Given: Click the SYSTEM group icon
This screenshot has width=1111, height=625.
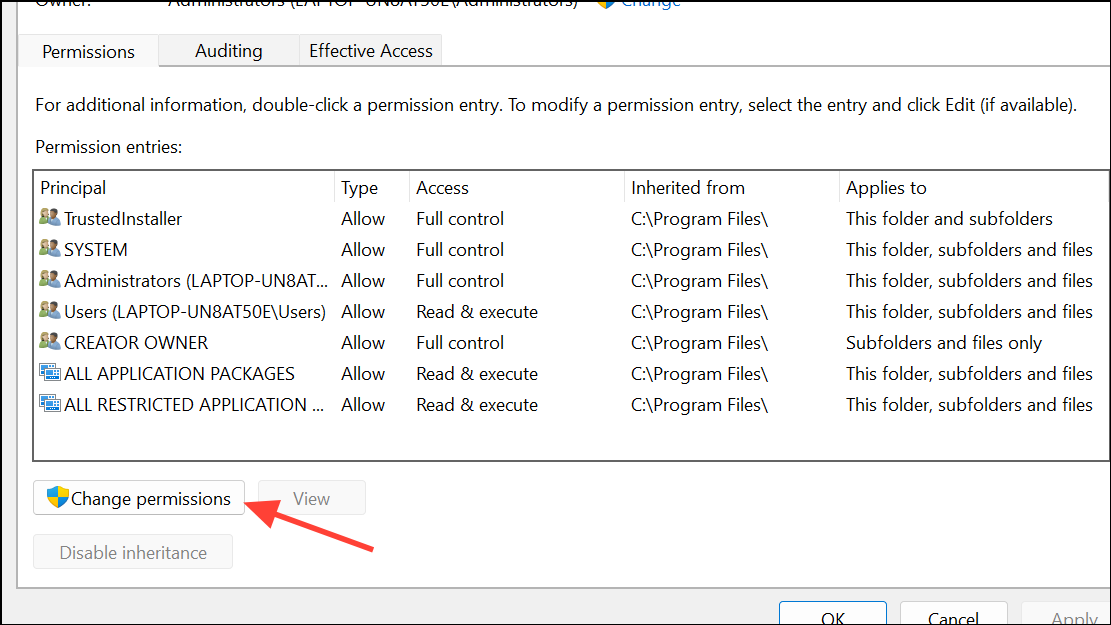Looking at the screenshot, I should (50, 249).
